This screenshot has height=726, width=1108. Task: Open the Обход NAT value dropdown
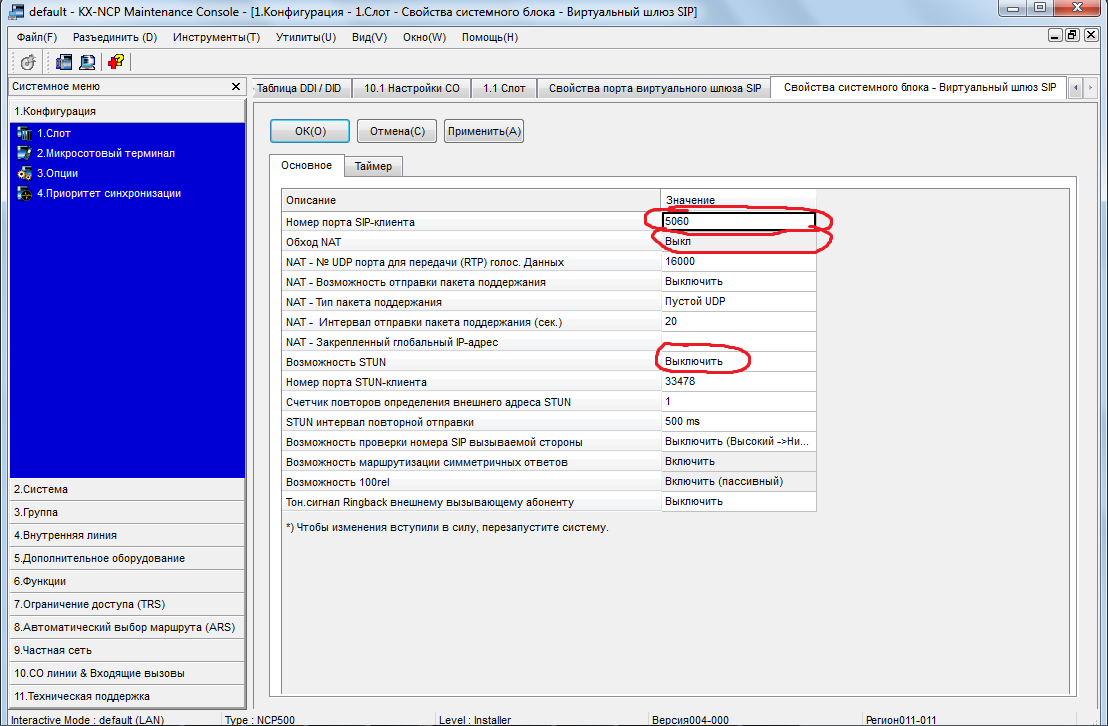[x=738, y=242]
